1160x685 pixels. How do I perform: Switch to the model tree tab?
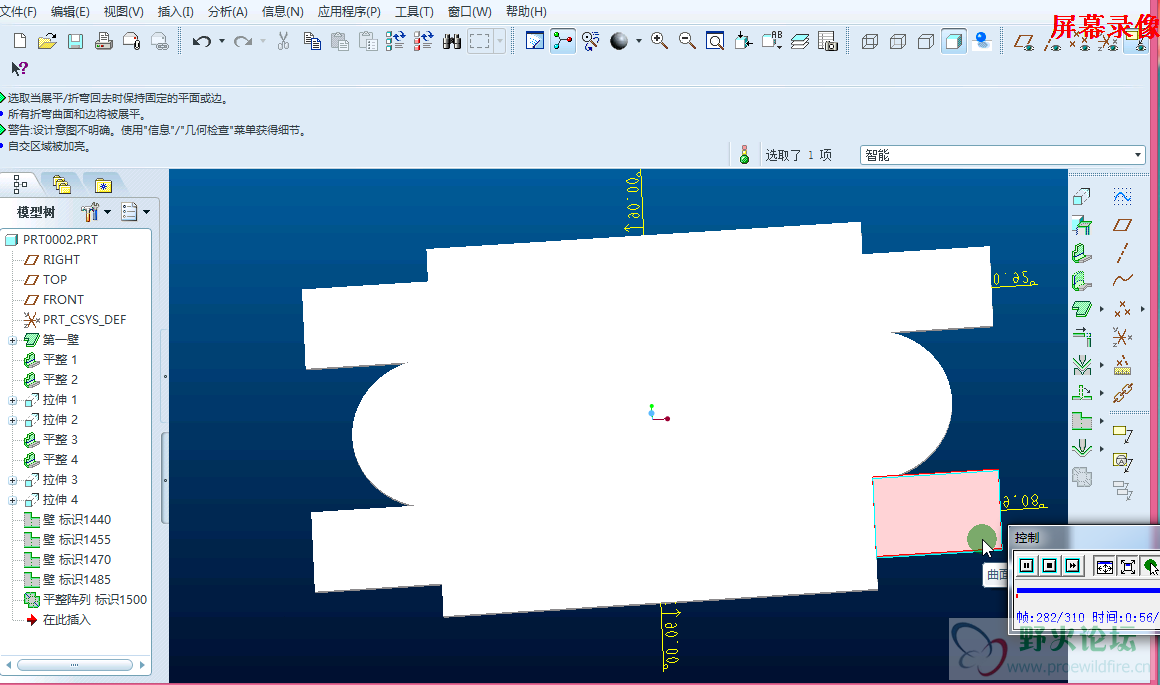[20, 184]
